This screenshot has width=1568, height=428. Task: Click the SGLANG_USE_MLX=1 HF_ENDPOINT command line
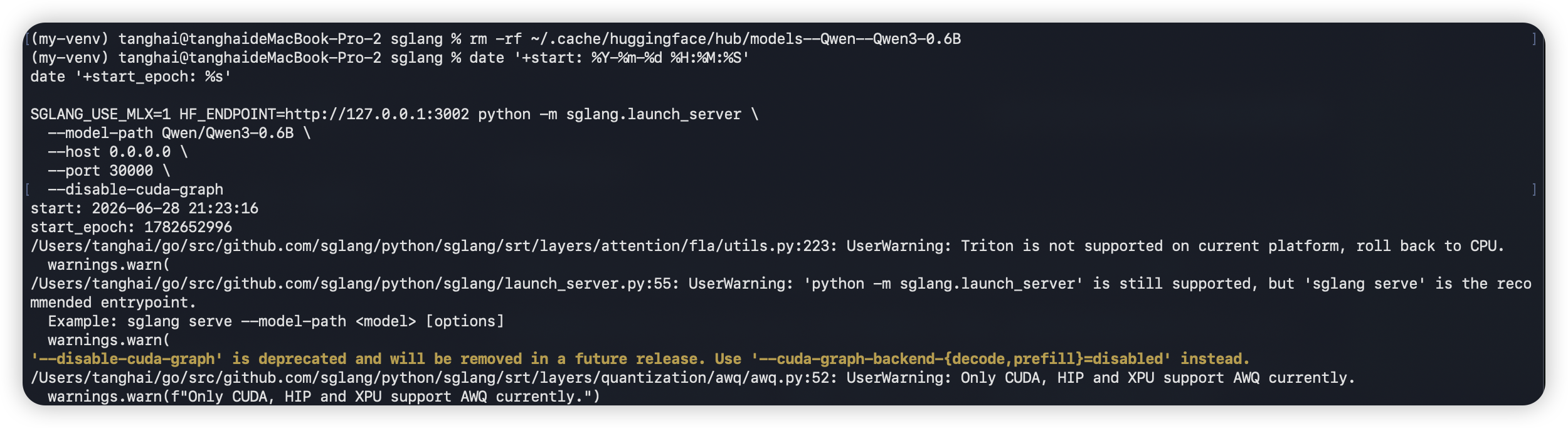pyautogui.click(x=394, y=114)
